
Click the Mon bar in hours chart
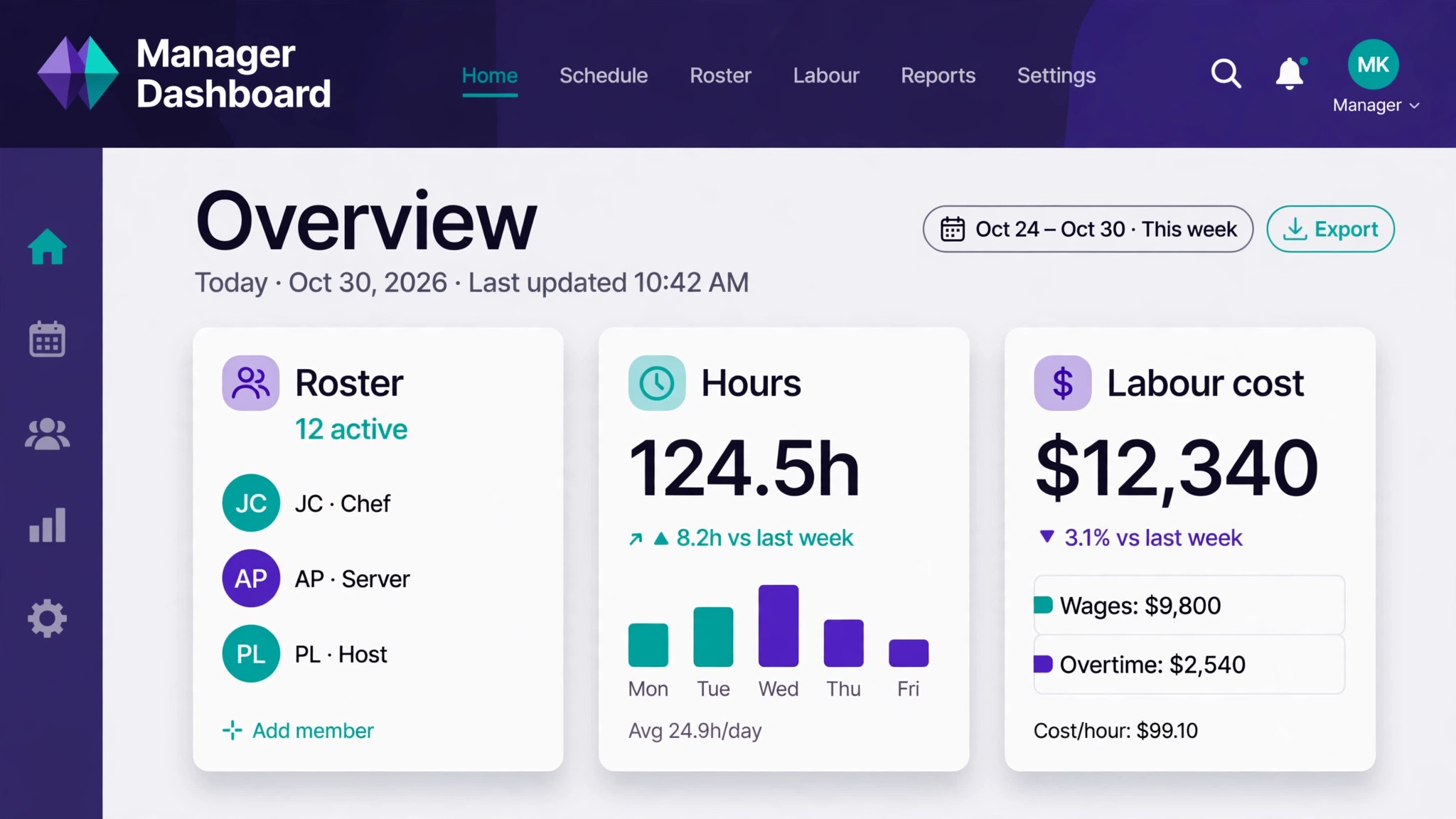pos(648,645)
